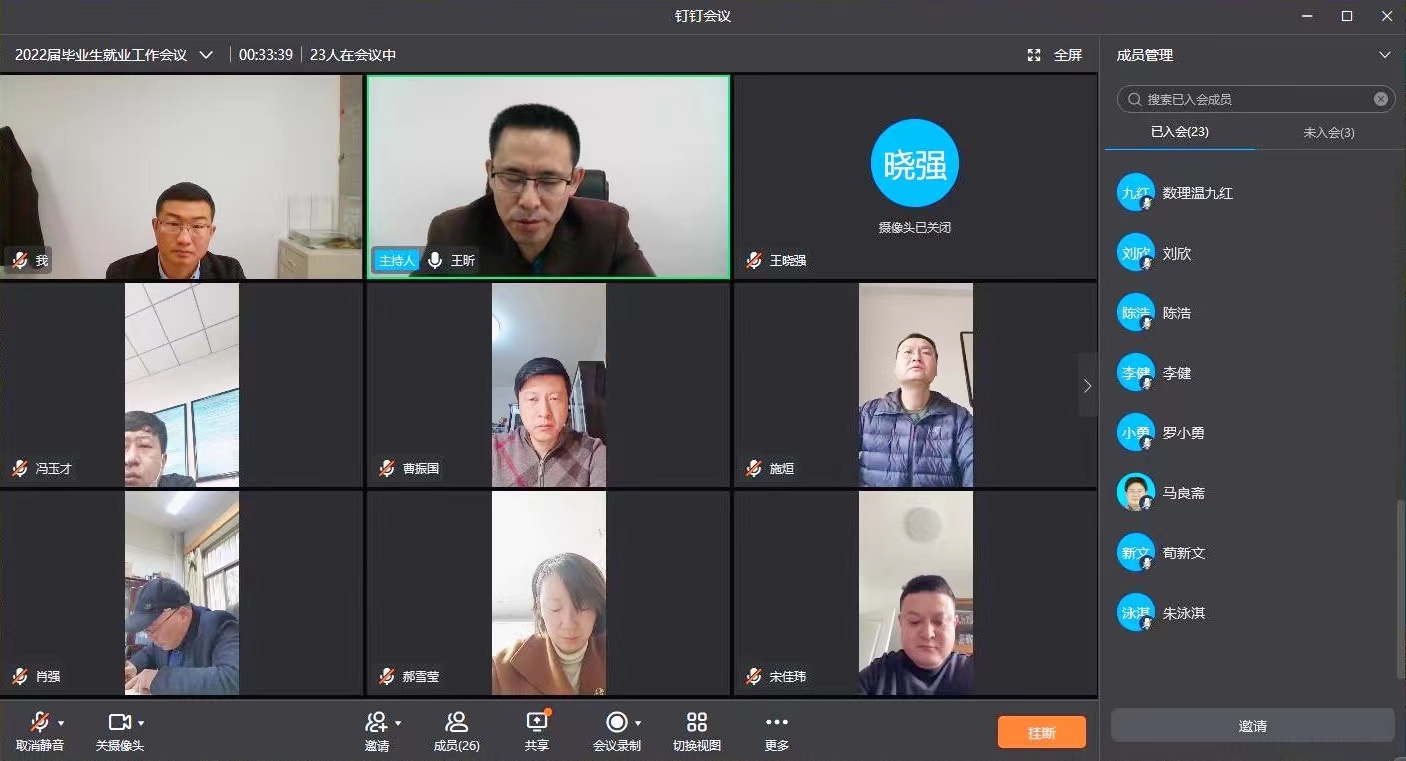Expand the microphone options arrow

pyautogui.click(x=60, y=722)
